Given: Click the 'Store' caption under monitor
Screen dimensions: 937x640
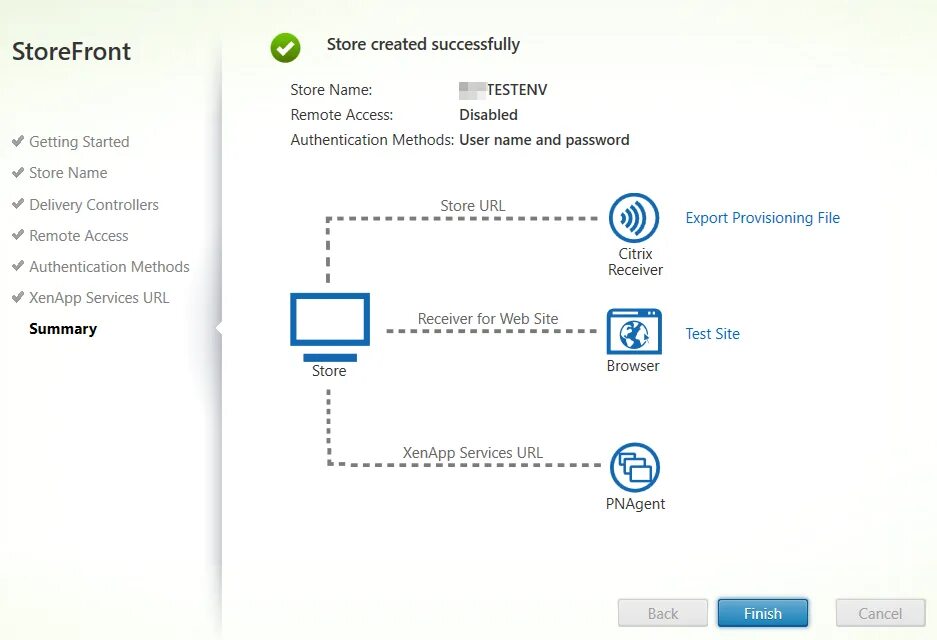Looking at the screenshot, I should click(x=329, y=371).
